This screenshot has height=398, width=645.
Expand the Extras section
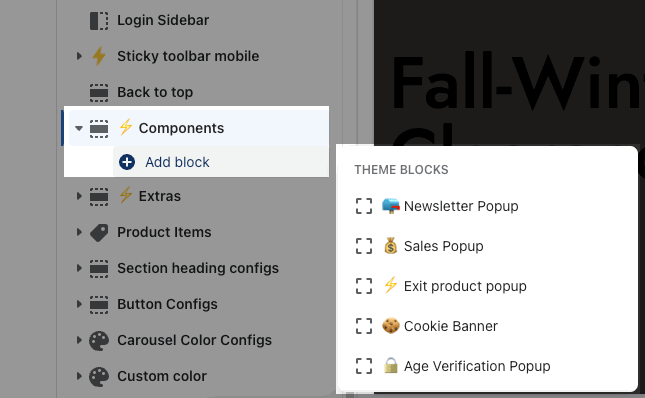point(79,196)
